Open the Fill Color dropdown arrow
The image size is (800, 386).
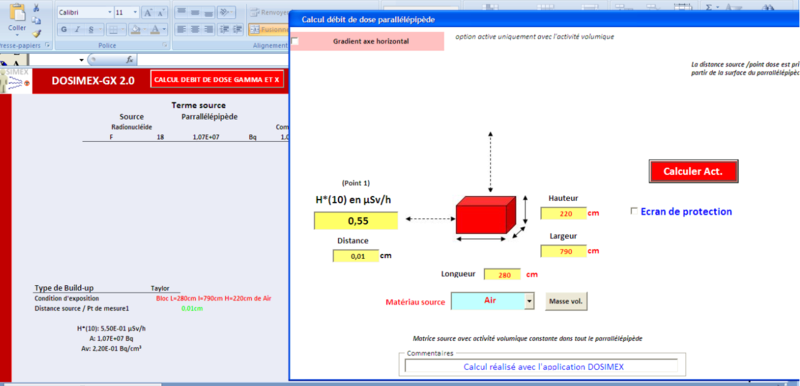coord(145,30)
